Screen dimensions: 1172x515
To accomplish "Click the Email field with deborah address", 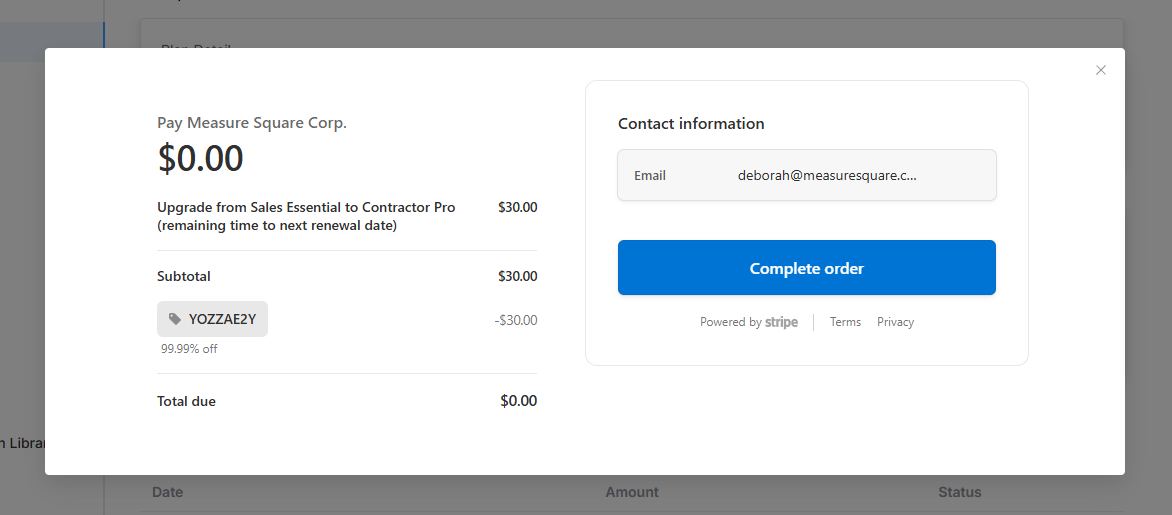I will click(x=806, y=176).
